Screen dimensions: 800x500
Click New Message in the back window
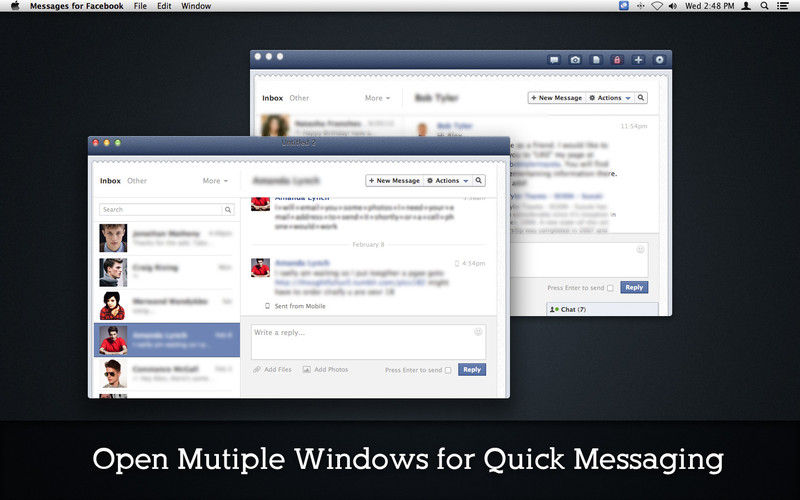pyautogui.click(x=557, y=97)
